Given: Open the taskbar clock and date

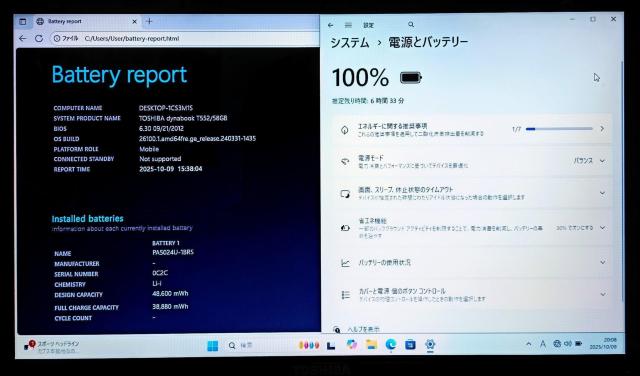Looking at the screenshot, I should pos(603,343).
